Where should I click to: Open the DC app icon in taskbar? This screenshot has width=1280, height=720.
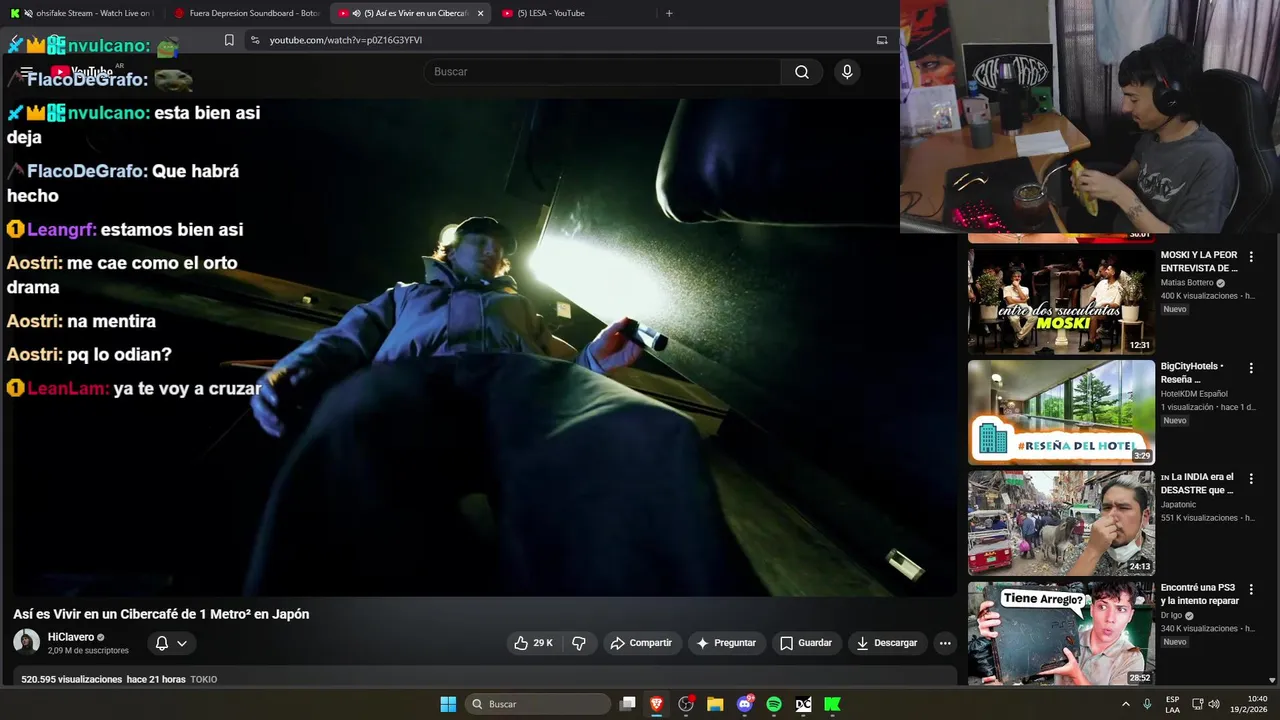point(803,704)
